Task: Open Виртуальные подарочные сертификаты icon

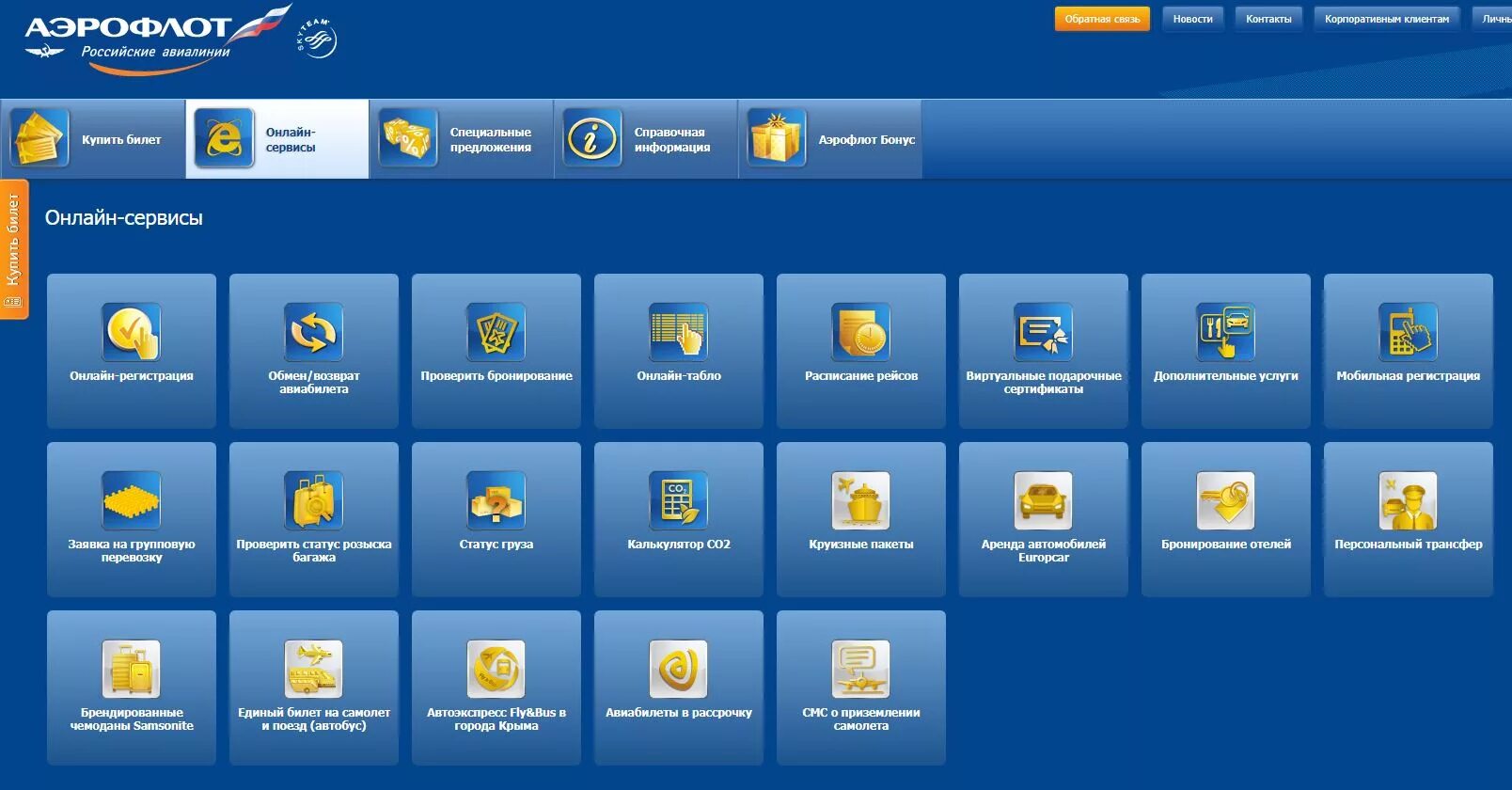Action: point(1044,332)
